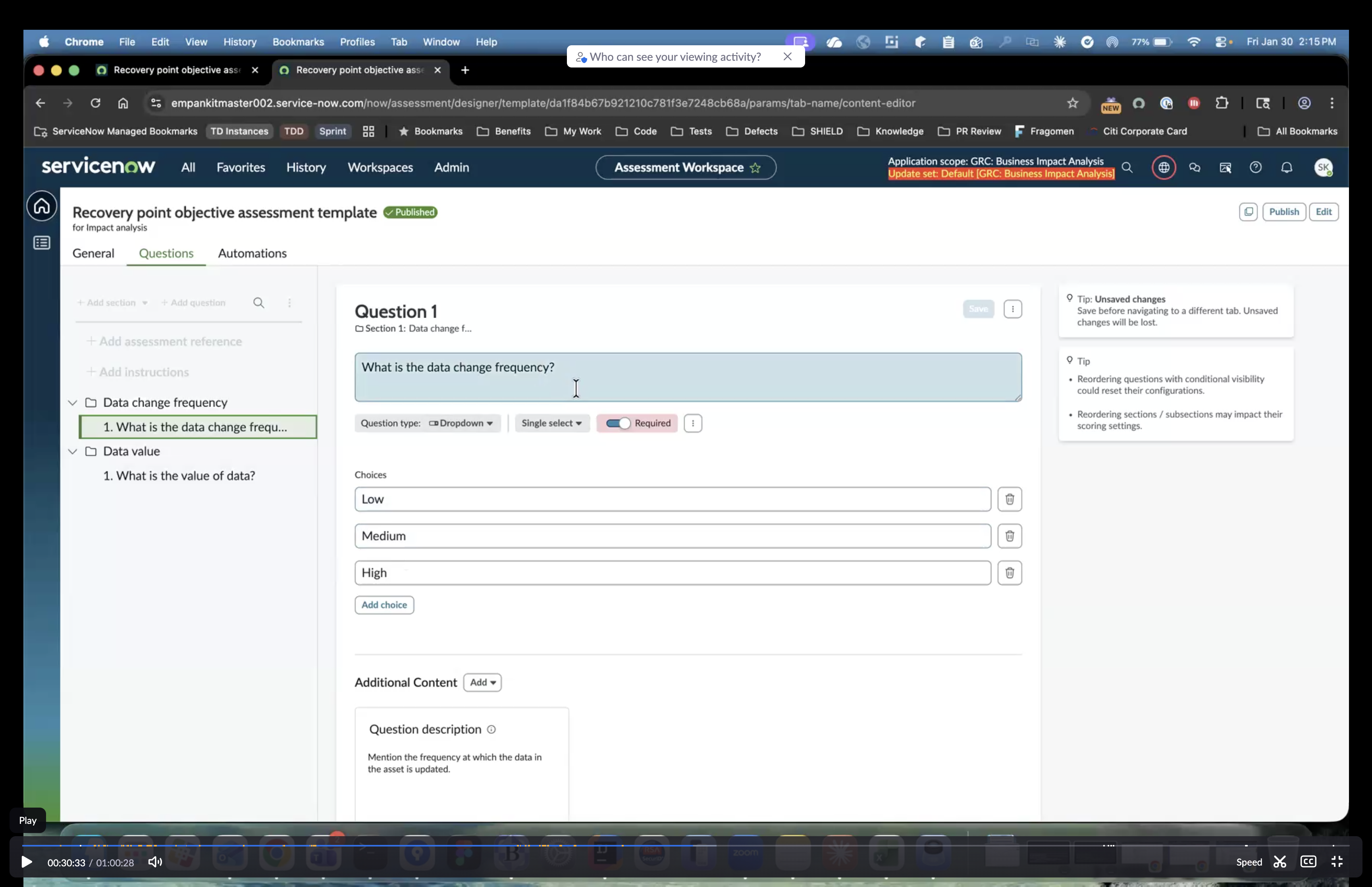This screenshot has width=1372, height=887.
Task: Click the copy template icon beside Publish
Action: tap(1248, 211)
